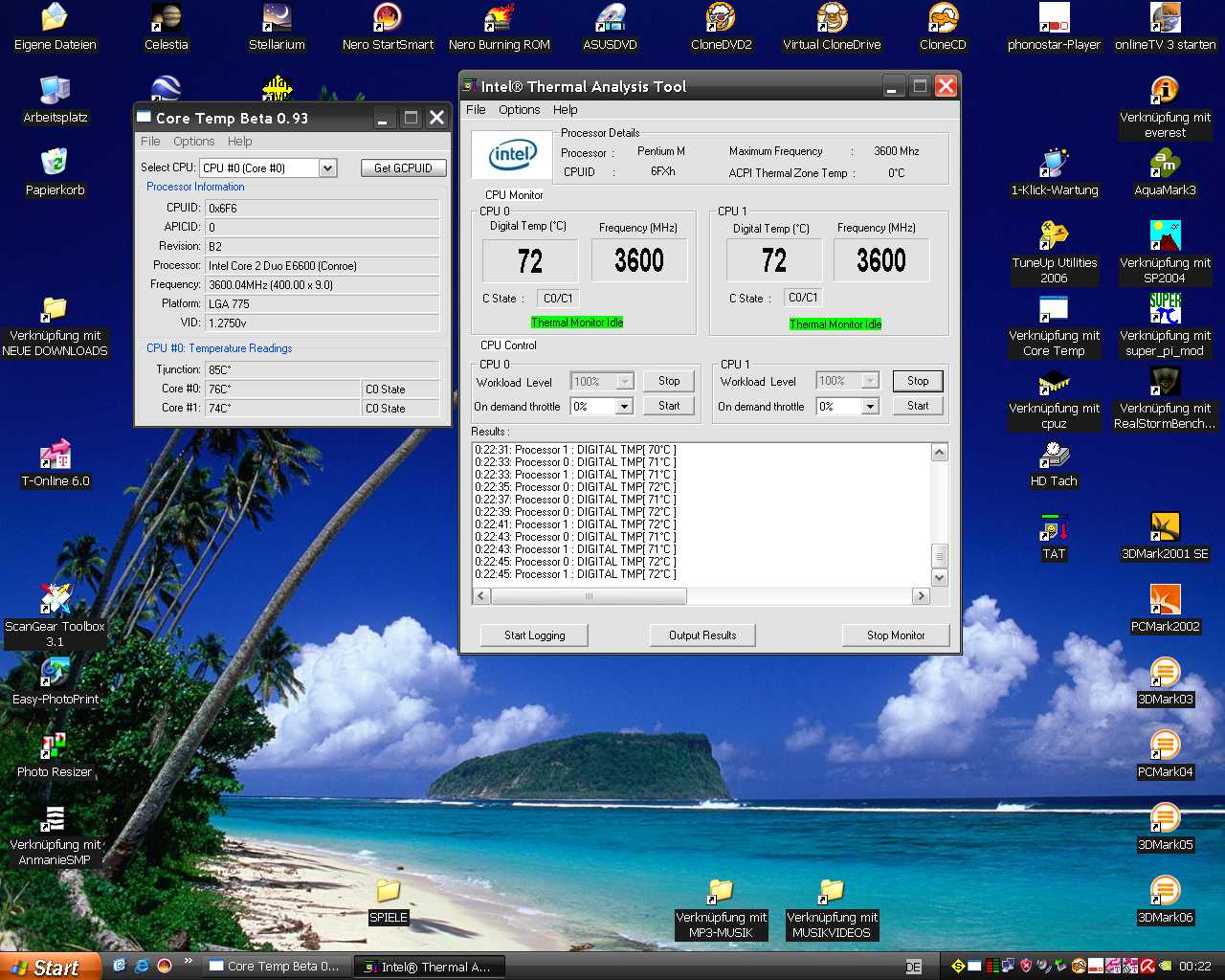
Task: Click Internet Explorer quick launch icon
Action: pyautogui.click(x=142, y=966)
